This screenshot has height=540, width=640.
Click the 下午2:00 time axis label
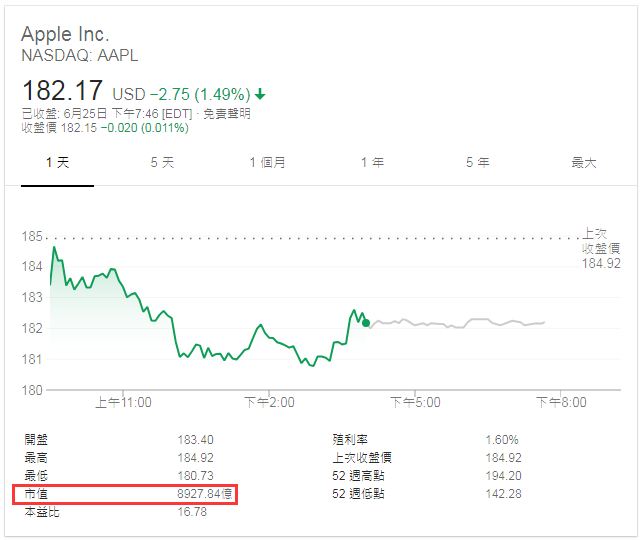point(269,402)
